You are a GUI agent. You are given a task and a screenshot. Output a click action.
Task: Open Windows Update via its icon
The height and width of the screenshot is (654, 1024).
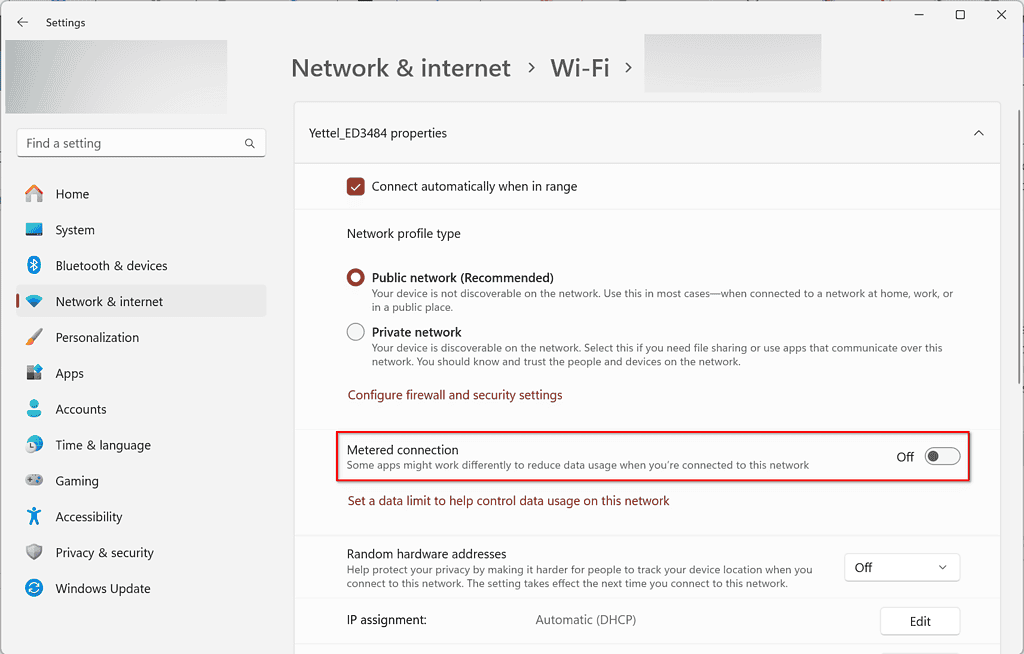35,589
